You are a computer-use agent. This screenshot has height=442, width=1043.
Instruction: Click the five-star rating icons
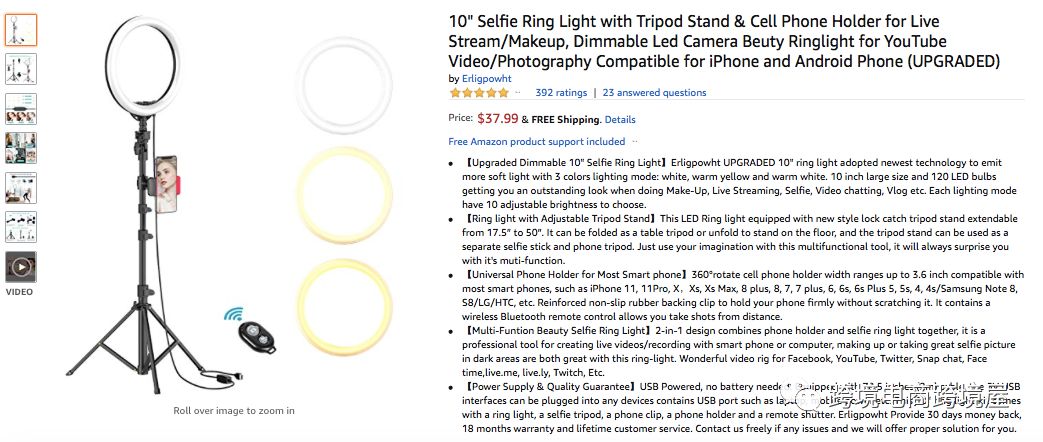(x=479, y=93)
